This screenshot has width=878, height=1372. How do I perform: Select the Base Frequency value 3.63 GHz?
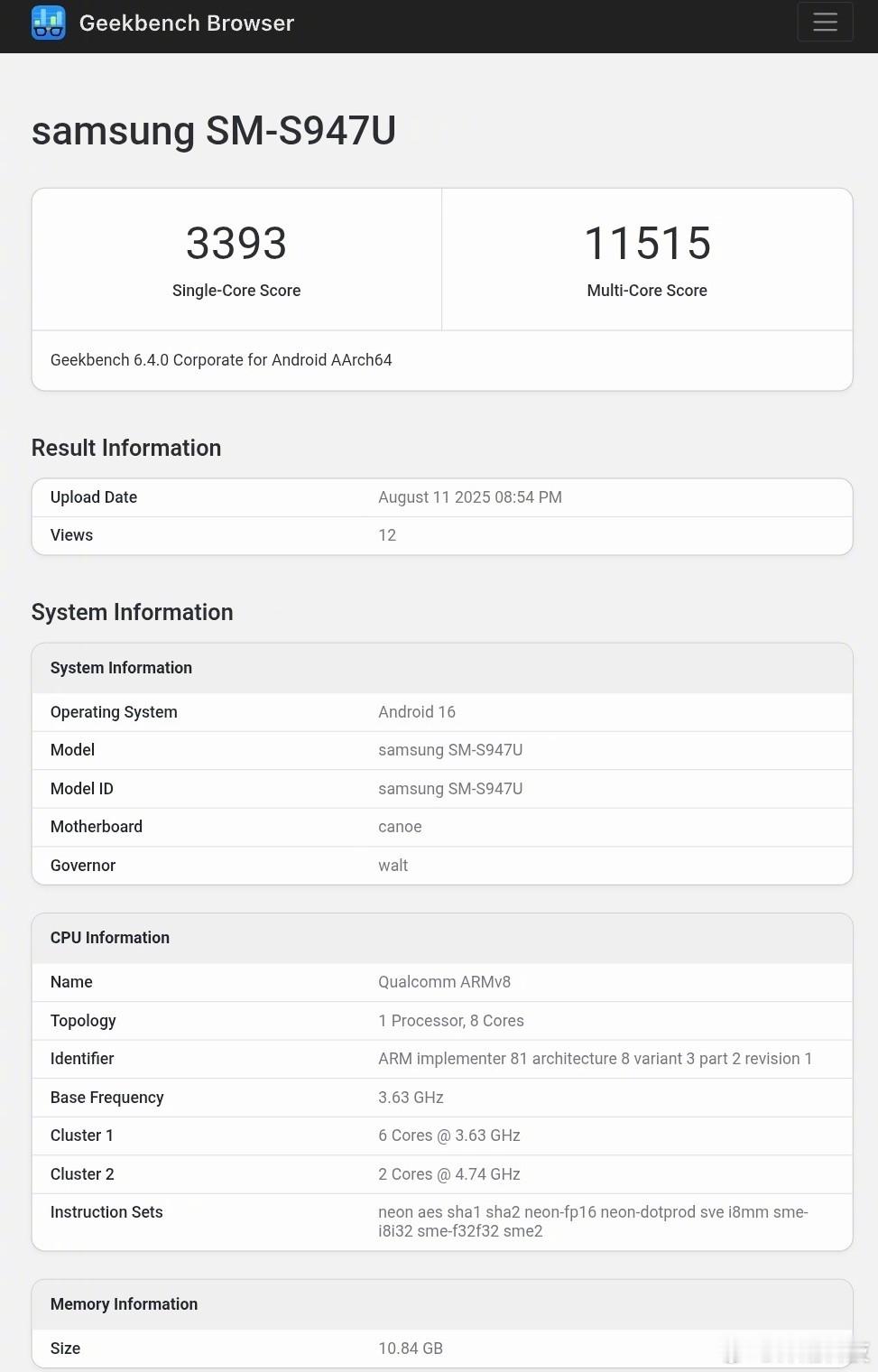411,1098
